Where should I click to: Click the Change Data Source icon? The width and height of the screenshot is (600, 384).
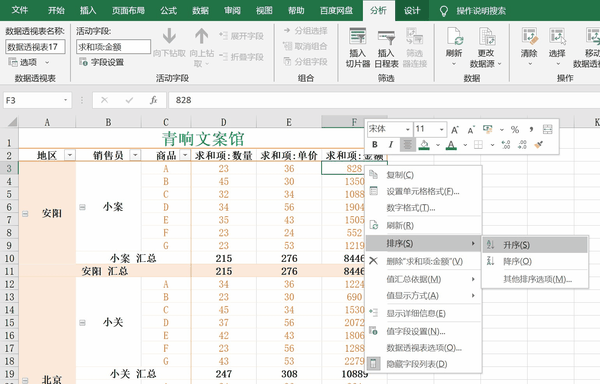coord(486,36)
